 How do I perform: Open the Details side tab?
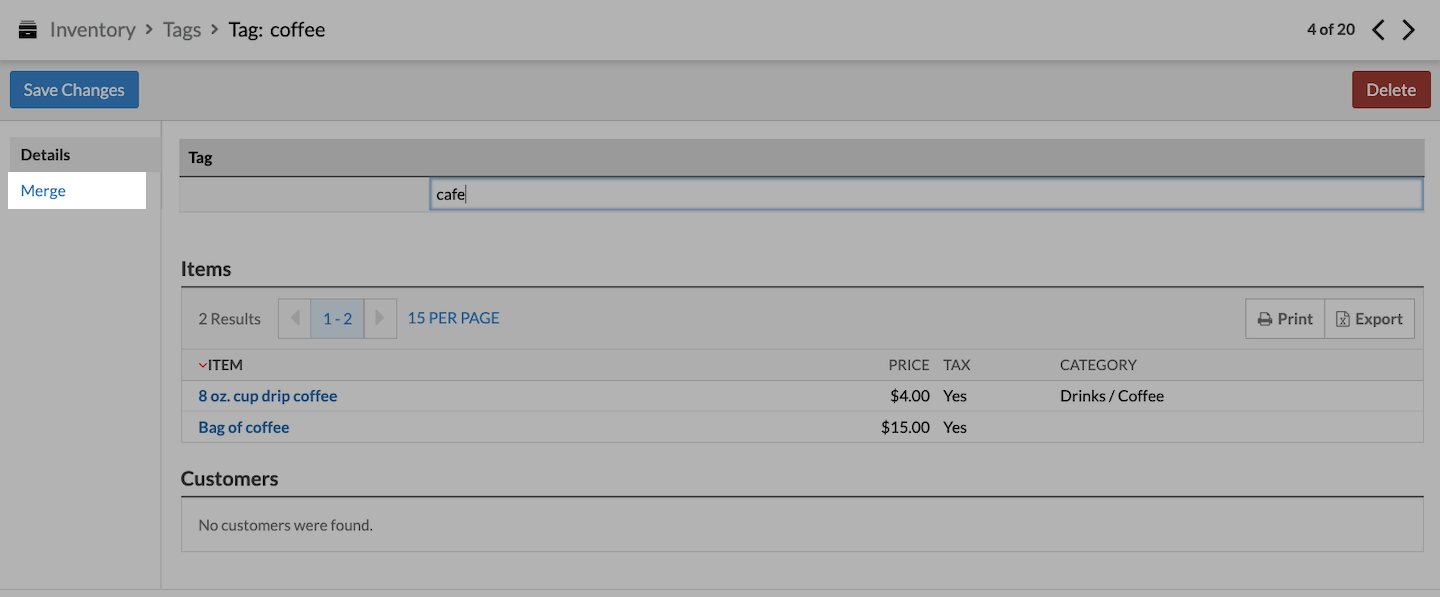click(46, 155)
